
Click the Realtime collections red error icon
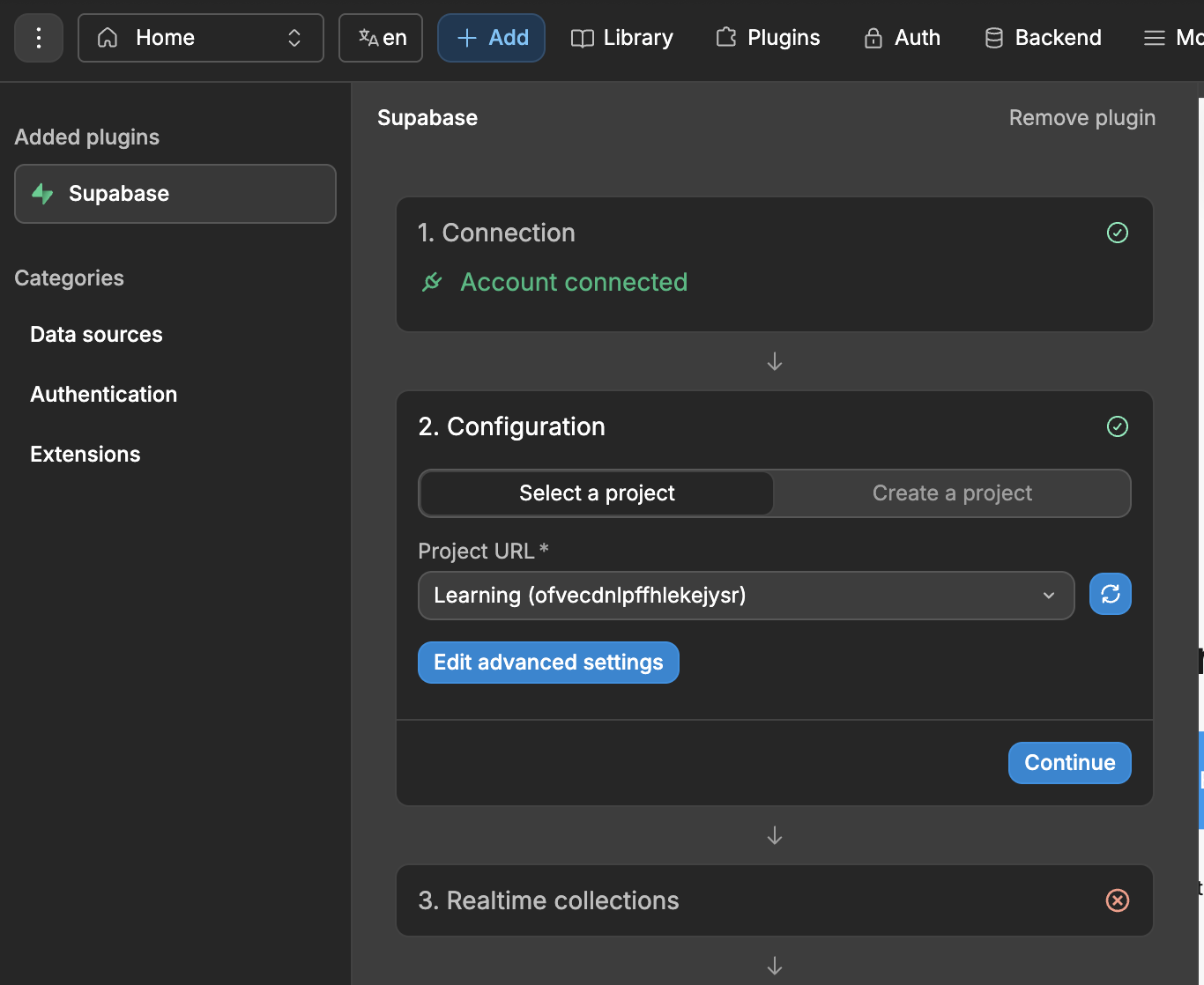[1118, 900]
